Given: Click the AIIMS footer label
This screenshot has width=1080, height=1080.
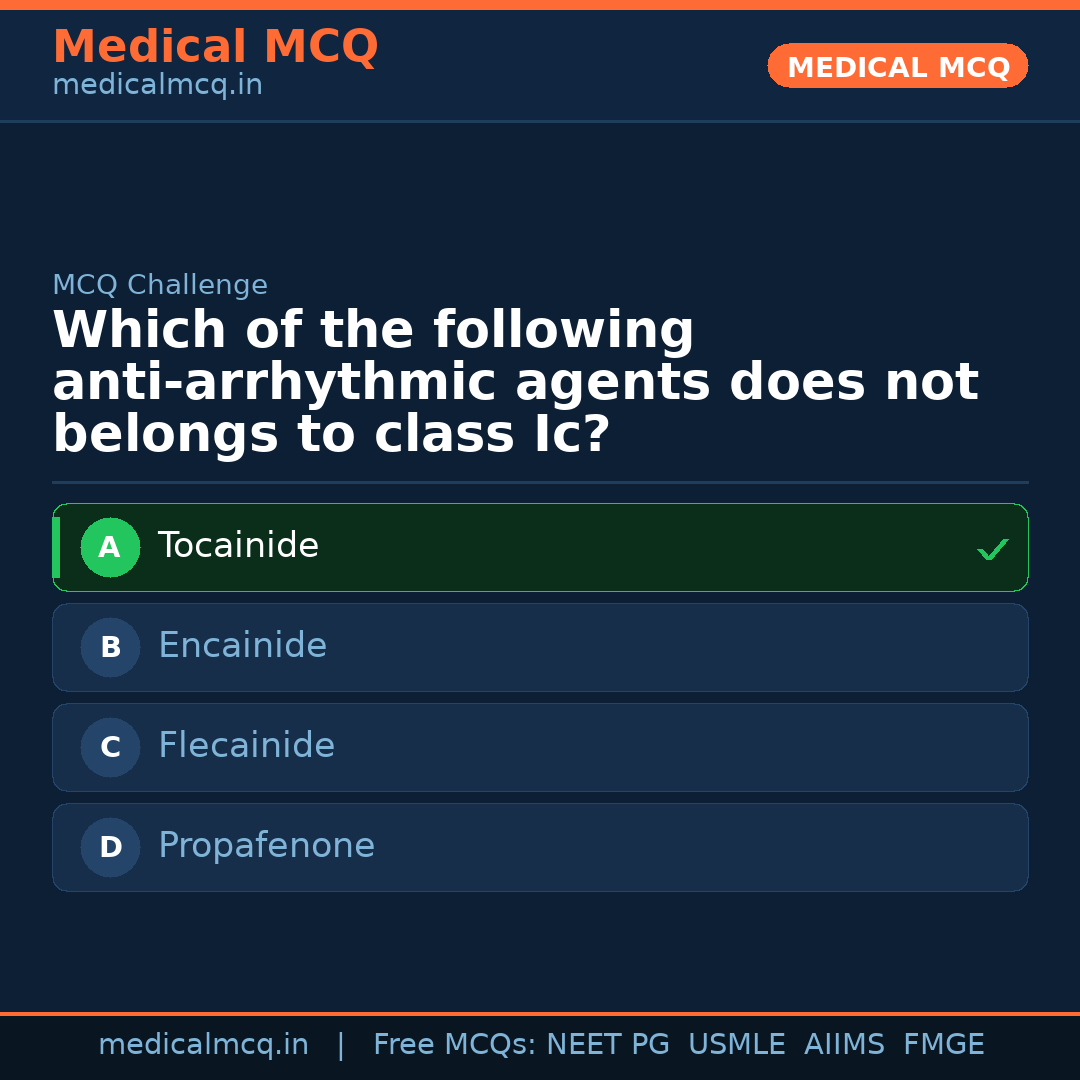Looking at the screenshot, I should 844,1045.
